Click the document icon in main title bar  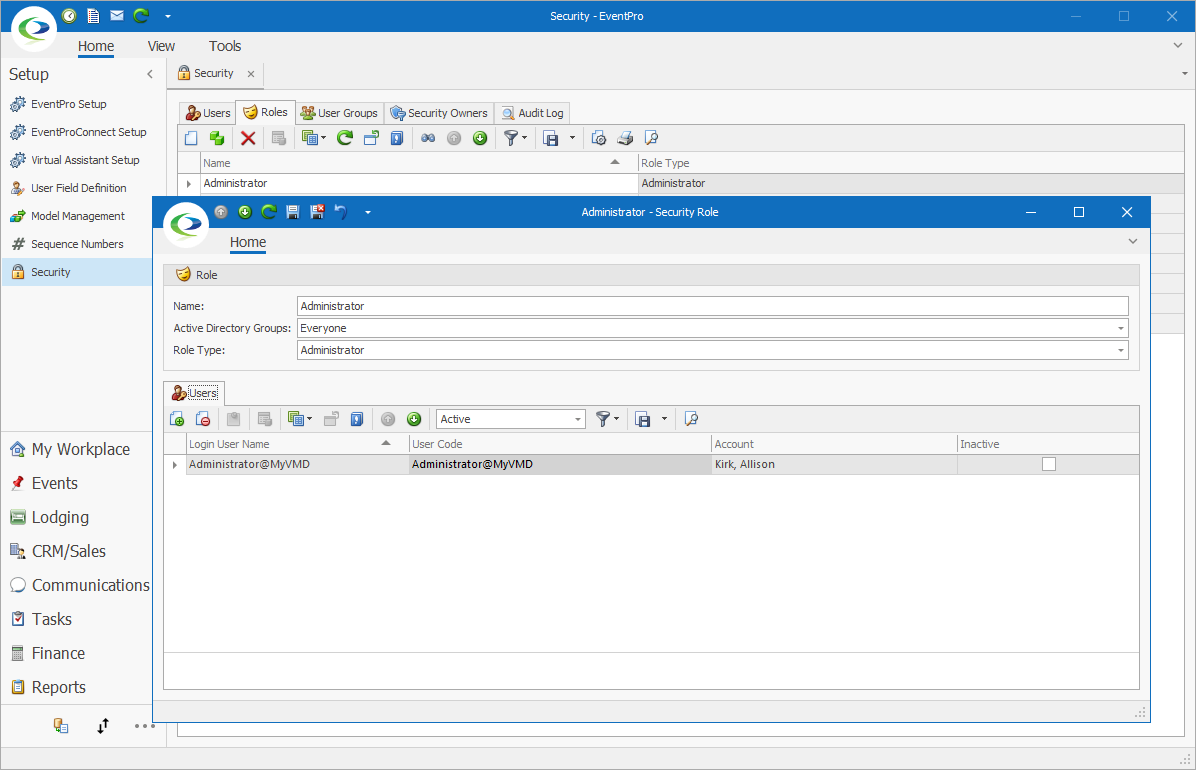[93, 15]
